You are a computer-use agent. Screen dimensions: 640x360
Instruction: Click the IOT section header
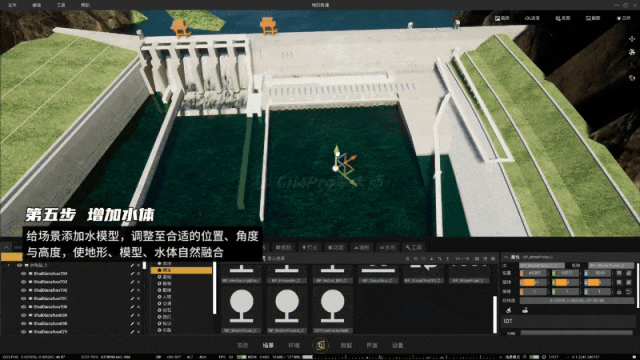[x=568, y=321]
